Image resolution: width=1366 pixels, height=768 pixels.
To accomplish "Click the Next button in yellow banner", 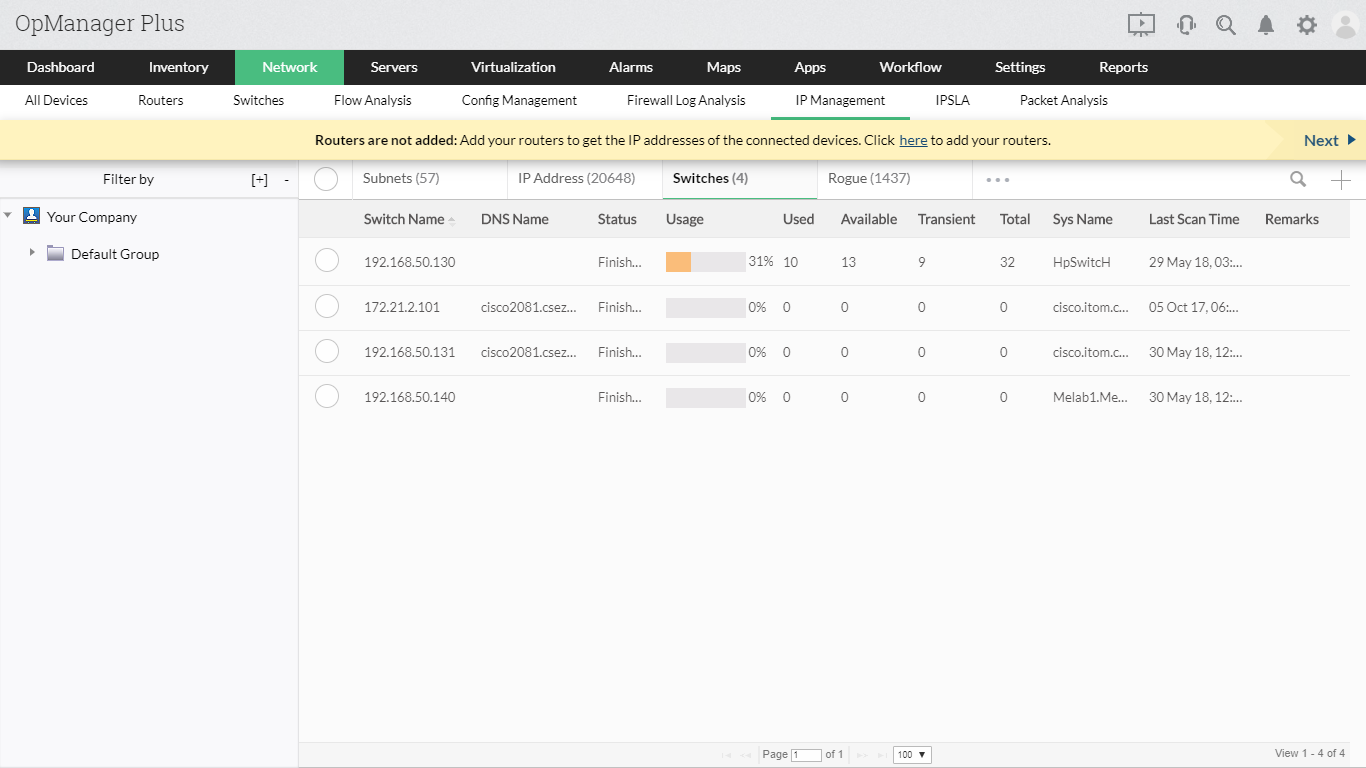I will tap(1328, 140).
